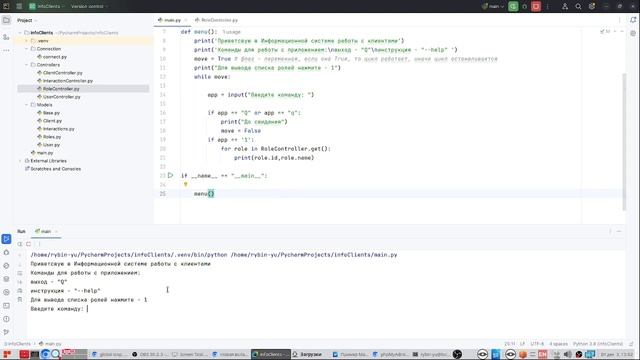Open the Database tool window icon

(x=633, y=33)
